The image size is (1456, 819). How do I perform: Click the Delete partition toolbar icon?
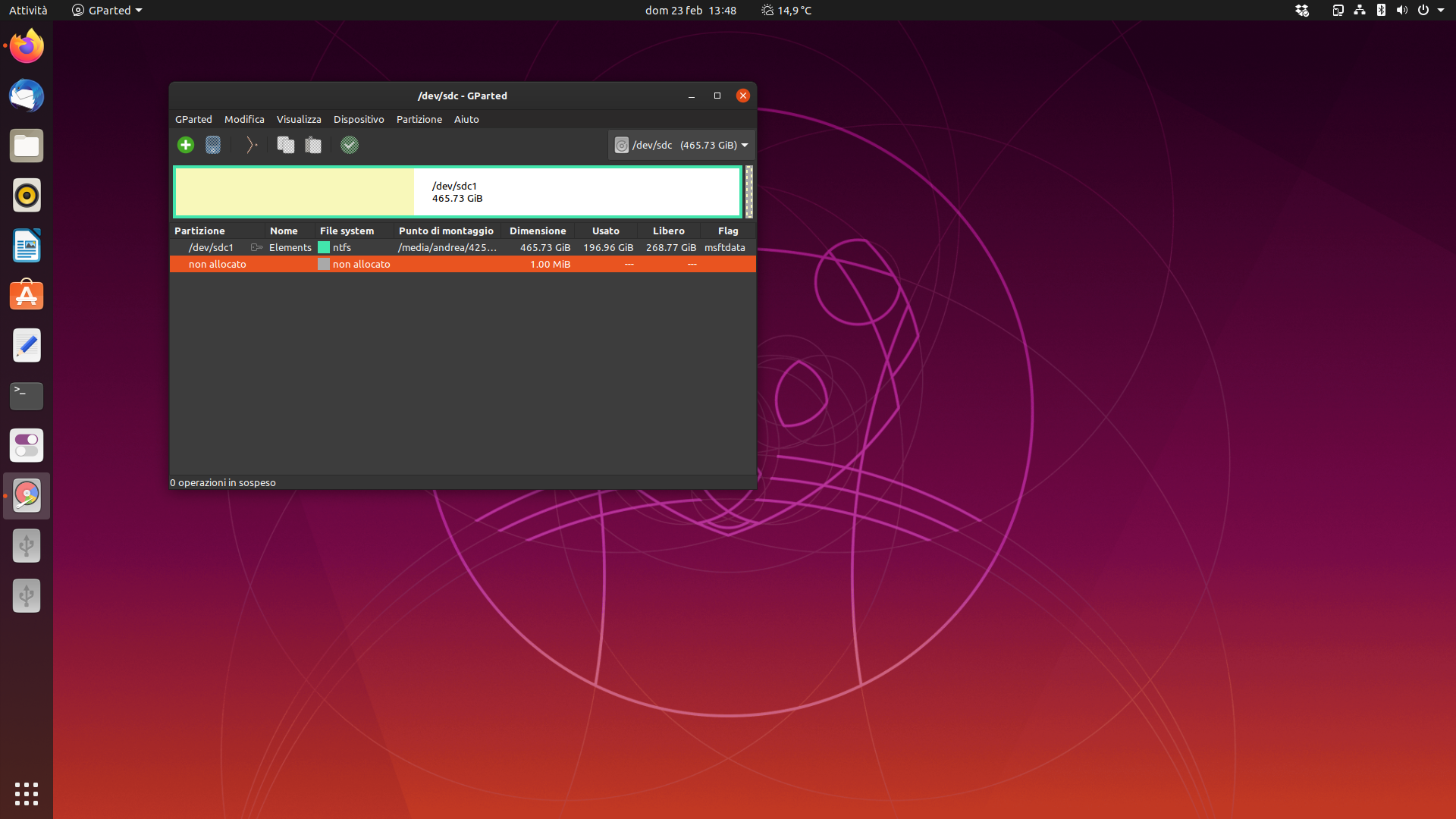213,145
